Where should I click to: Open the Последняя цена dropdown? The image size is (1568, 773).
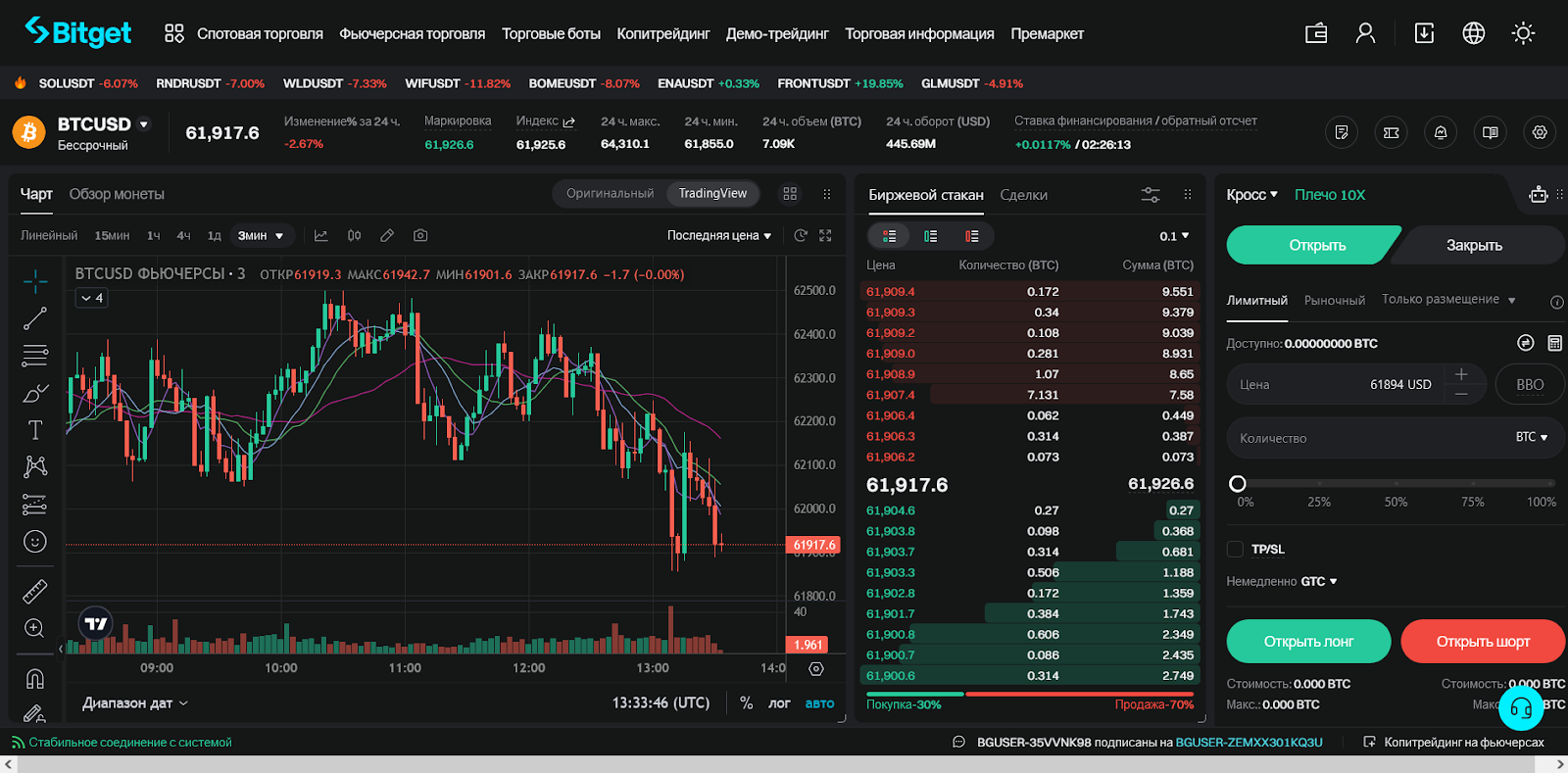[719, 235]
